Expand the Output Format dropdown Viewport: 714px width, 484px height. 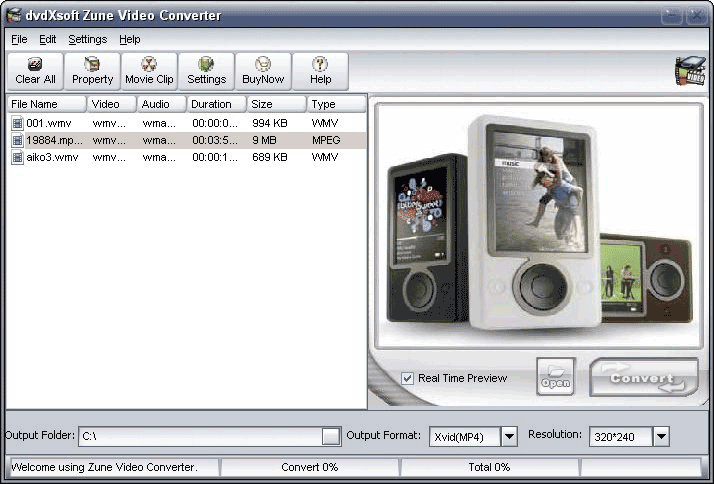[509, 436]
